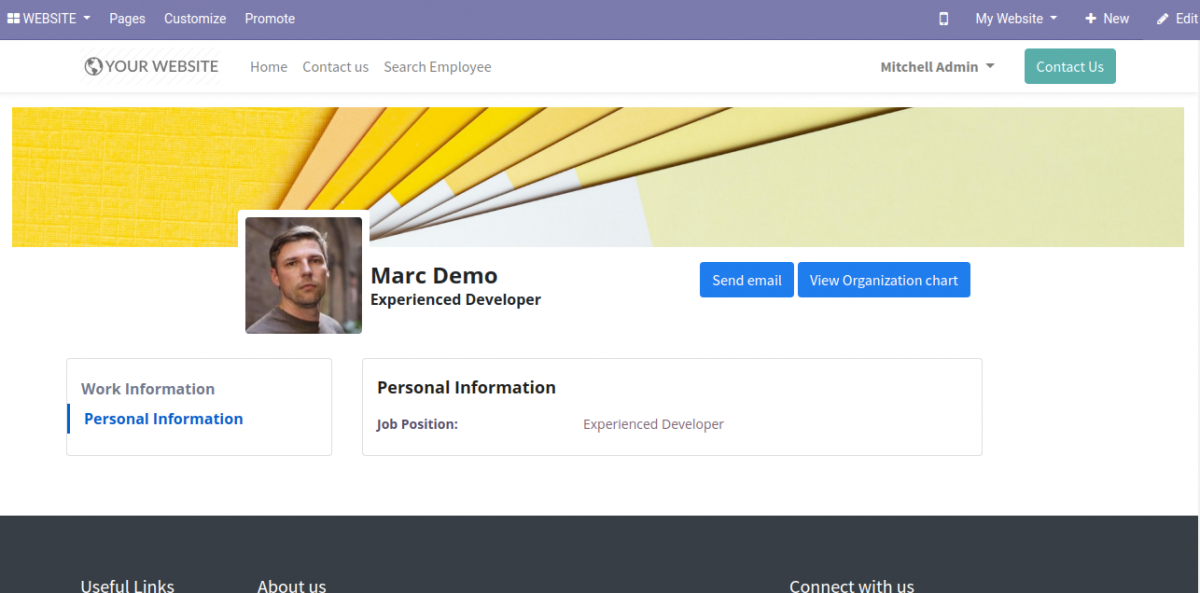This screenshot has height=593, width=1200.
Task: Switch to the Work Information tab
Action: point(147,388)
